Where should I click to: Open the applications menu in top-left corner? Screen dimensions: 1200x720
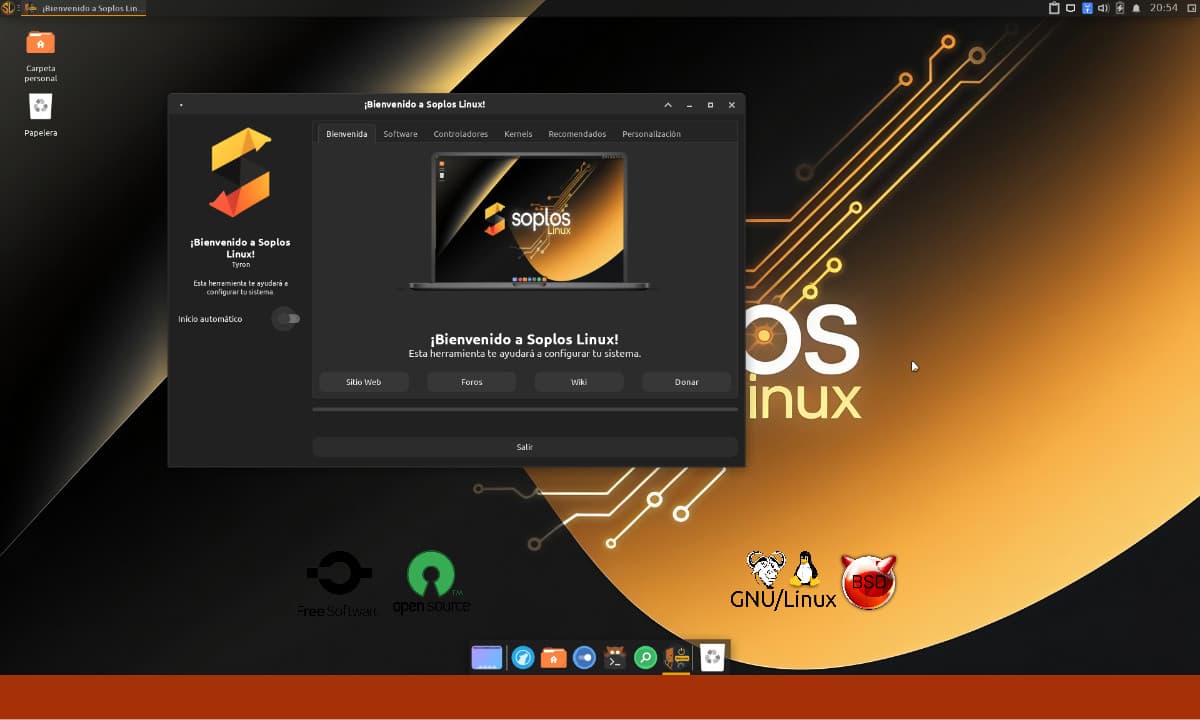(8, 8)
